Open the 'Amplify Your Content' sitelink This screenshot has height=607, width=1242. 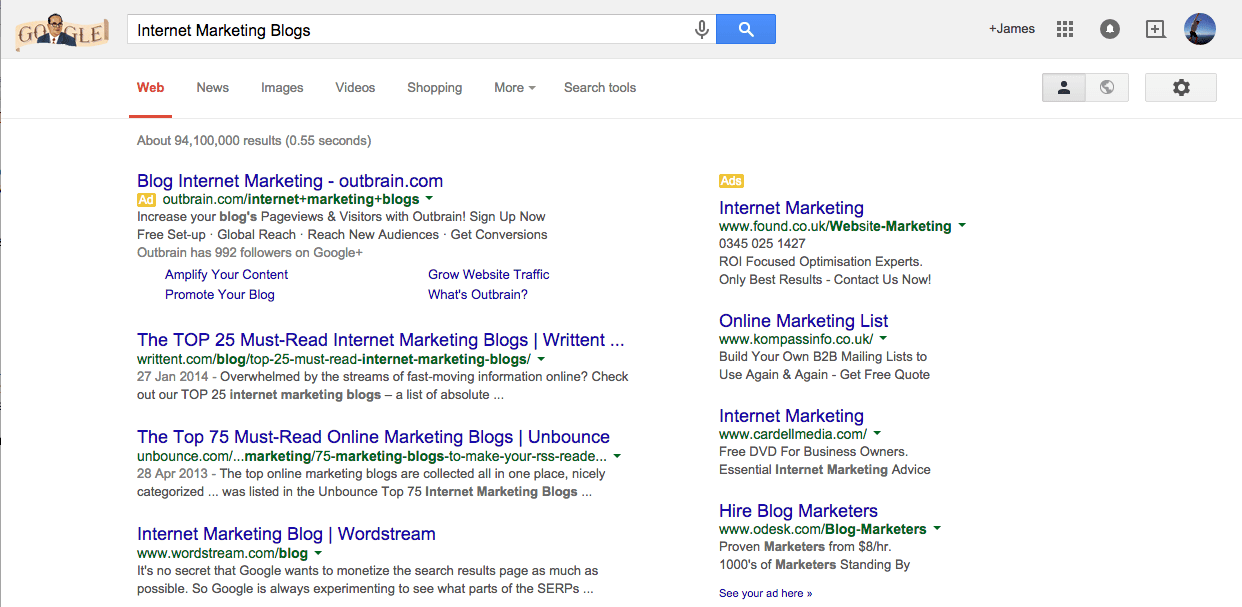226,274
